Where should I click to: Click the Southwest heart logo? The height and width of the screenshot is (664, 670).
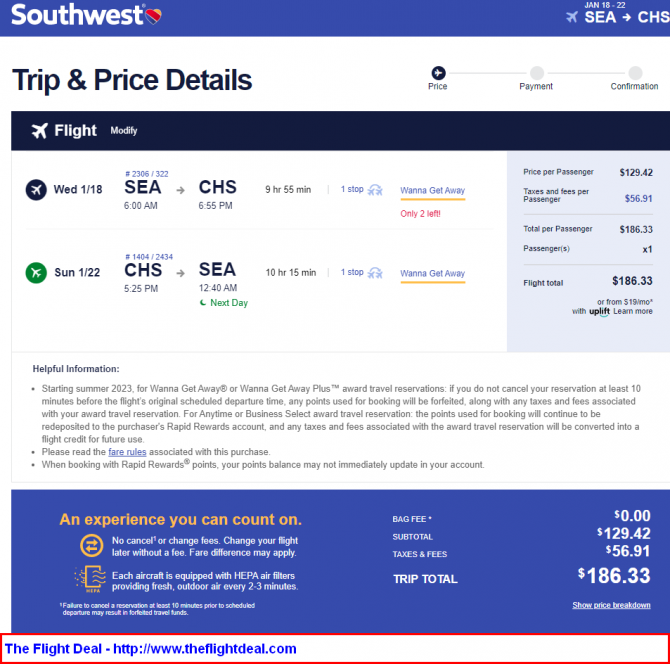click(154, 16)
